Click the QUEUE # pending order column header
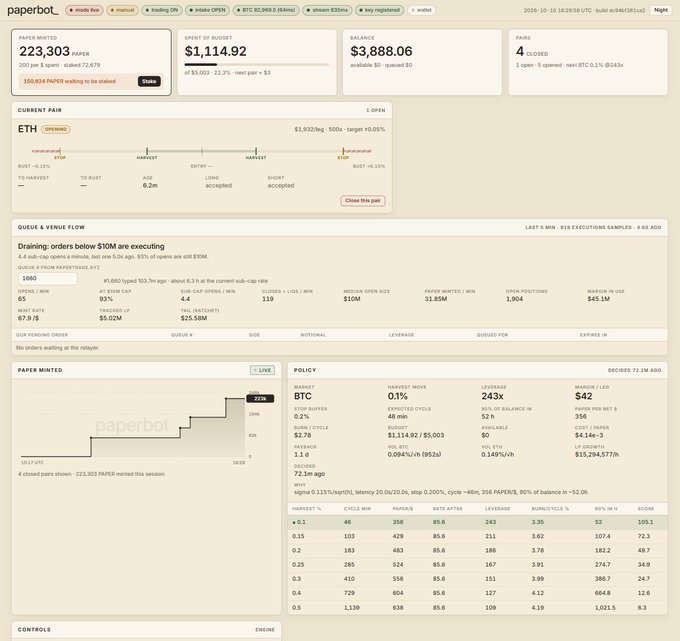The image size is (680, 641). (182, 335)
